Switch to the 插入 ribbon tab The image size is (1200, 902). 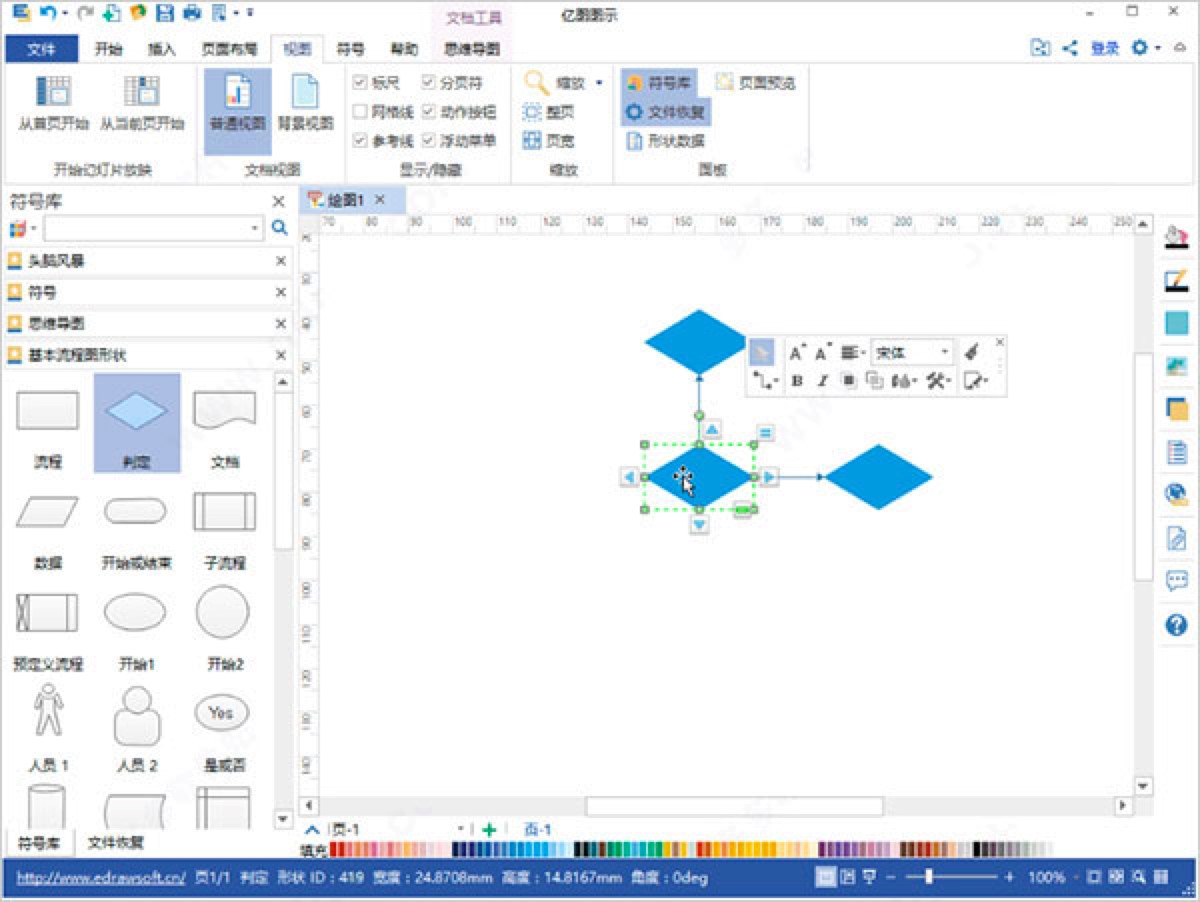(161, 48)
